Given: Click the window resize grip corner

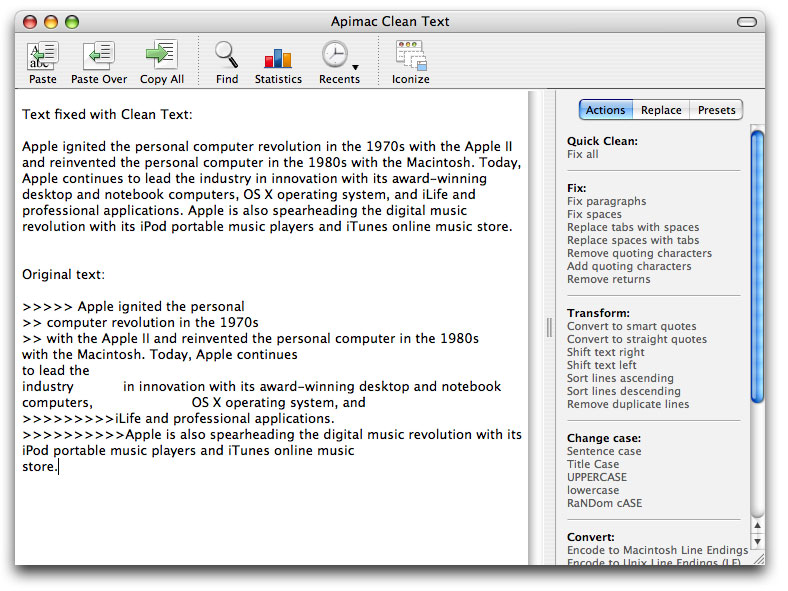Looking at the screenshot, I should (x=758, y=558).
